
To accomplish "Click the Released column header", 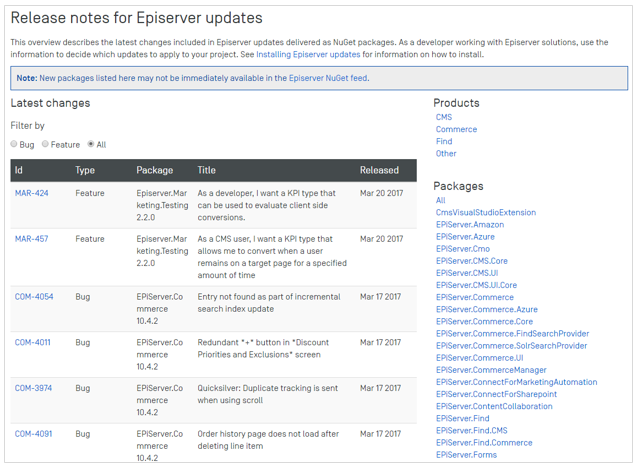I will [x=379, y=170].
